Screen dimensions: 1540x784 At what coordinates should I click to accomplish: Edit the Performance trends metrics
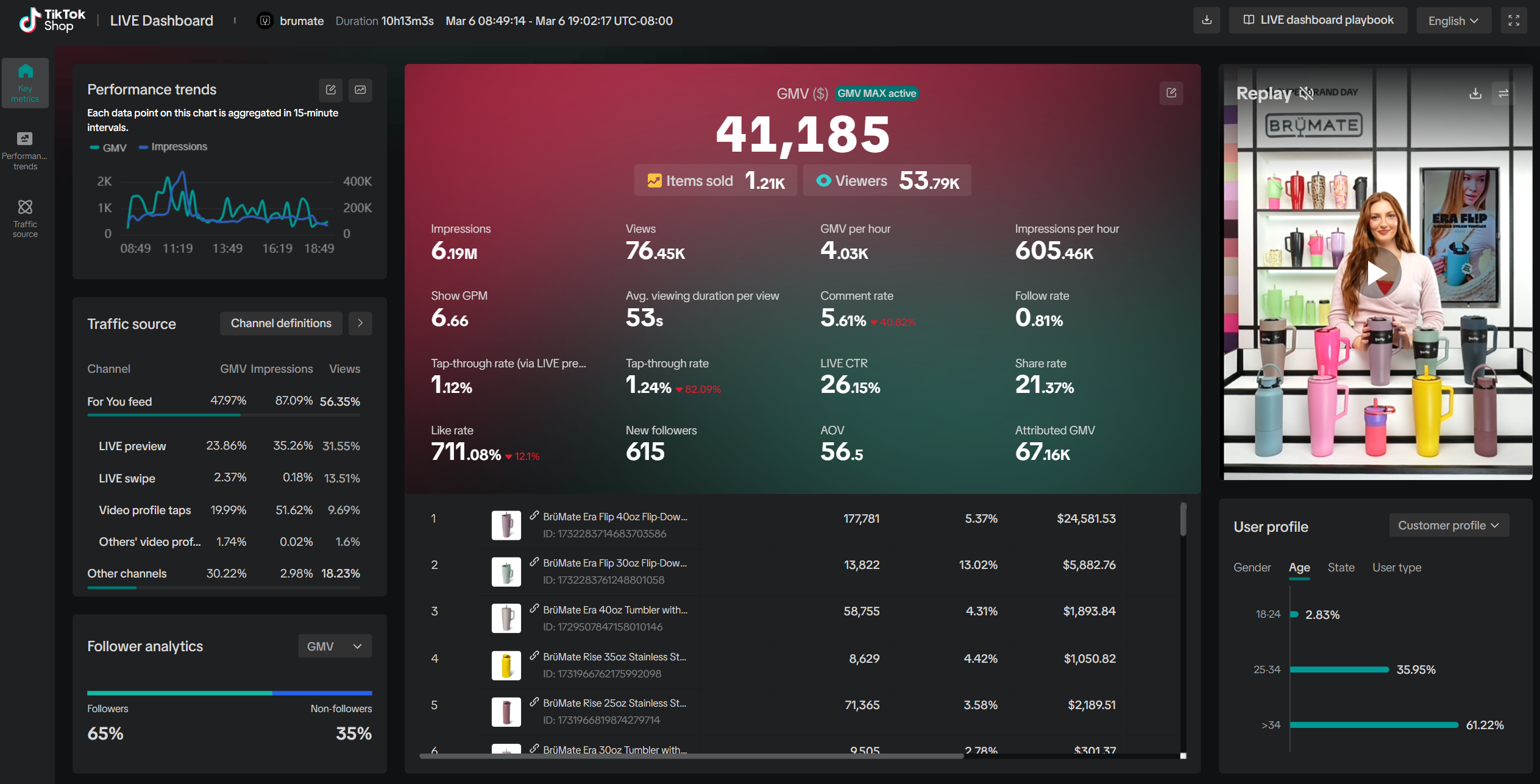click(331, 90)
